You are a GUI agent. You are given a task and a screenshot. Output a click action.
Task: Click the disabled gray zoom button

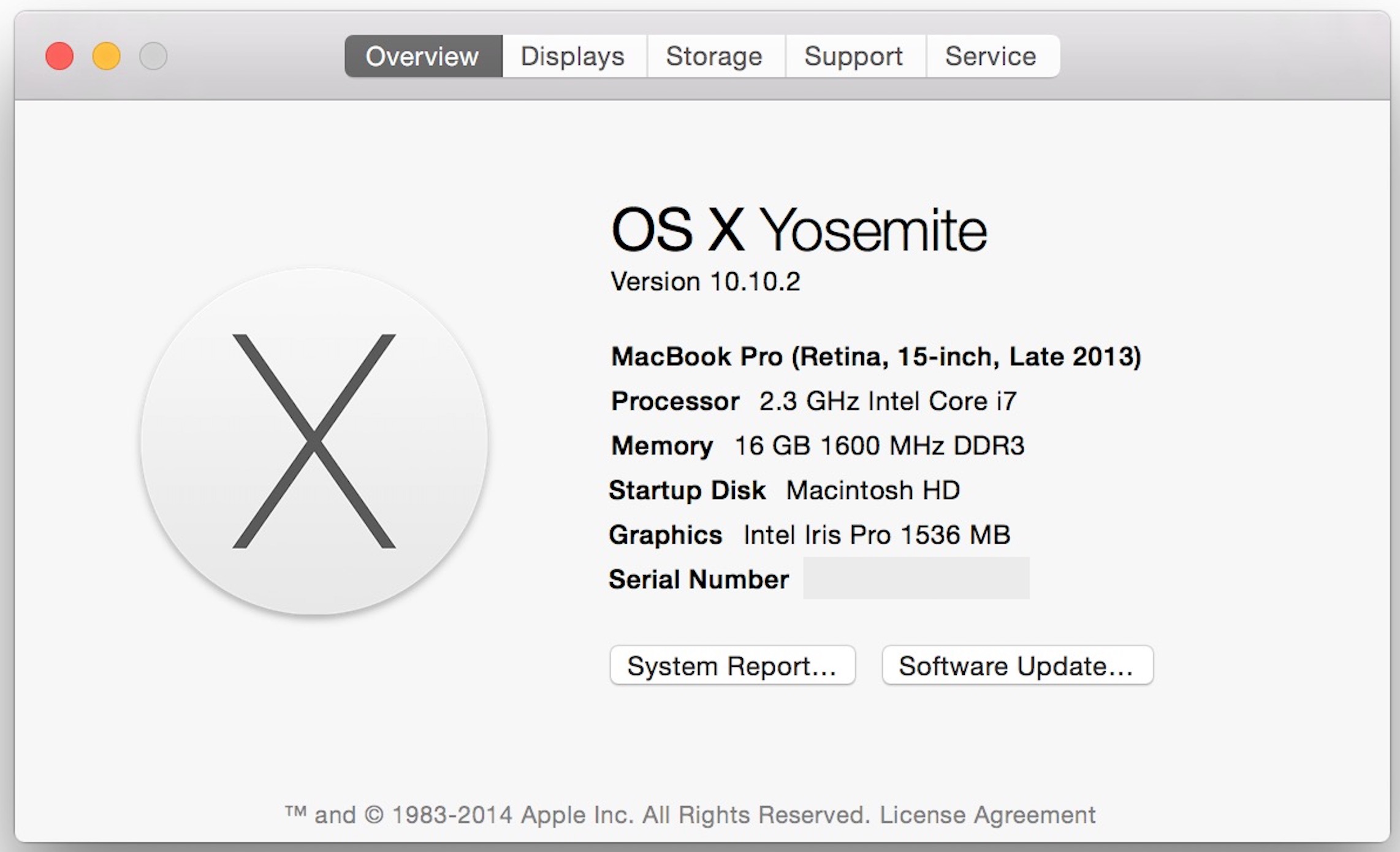(153, 56)
